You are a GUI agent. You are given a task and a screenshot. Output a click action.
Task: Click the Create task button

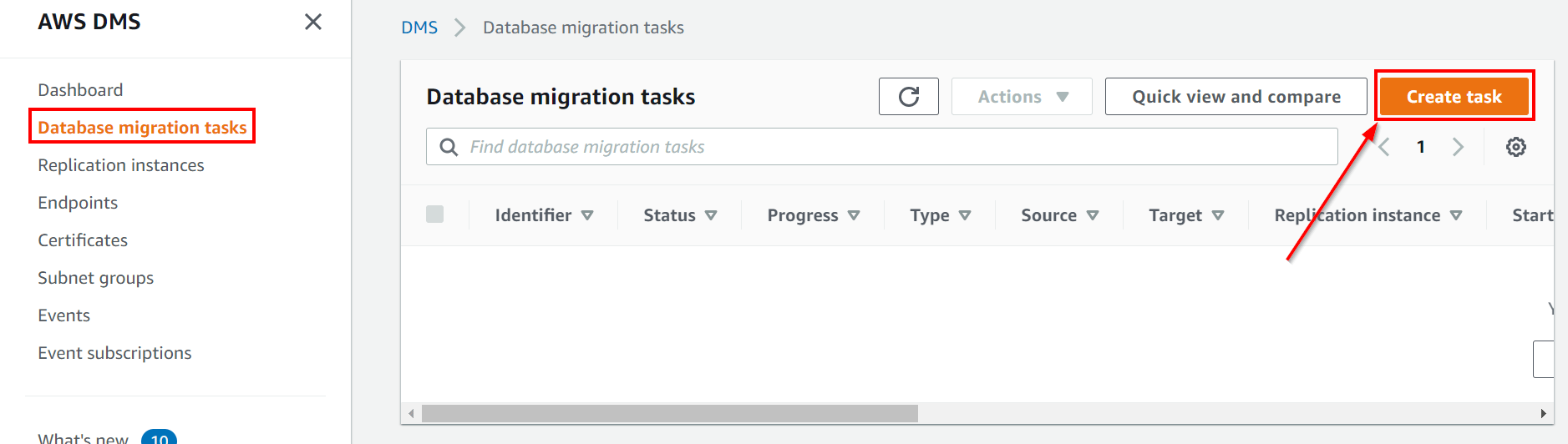click(x=1454, y=97)
